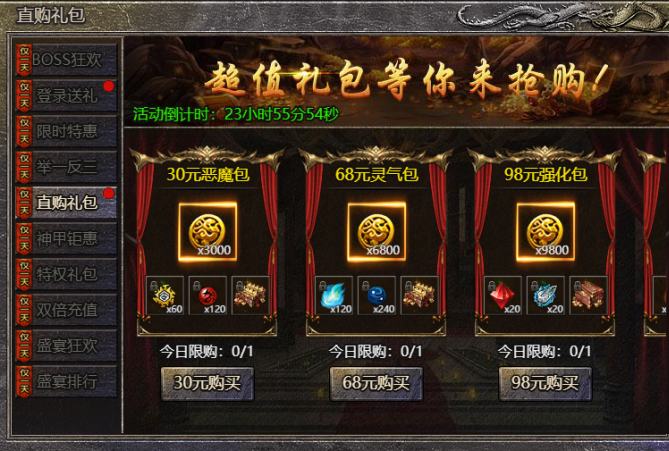Switch to the 神甲钜惠 tab

(x=66, y=239)
